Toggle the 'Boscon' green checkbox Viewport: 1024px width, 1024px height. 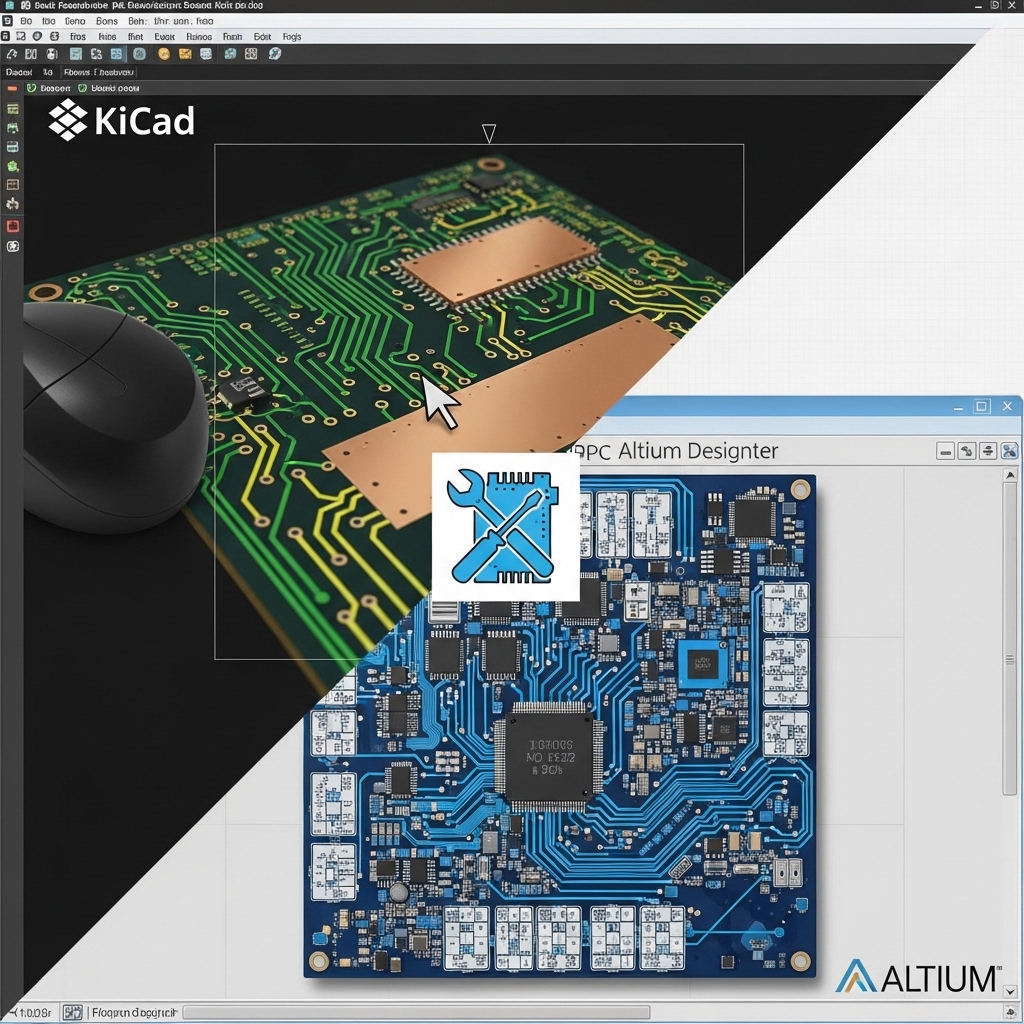pos(31,88)
